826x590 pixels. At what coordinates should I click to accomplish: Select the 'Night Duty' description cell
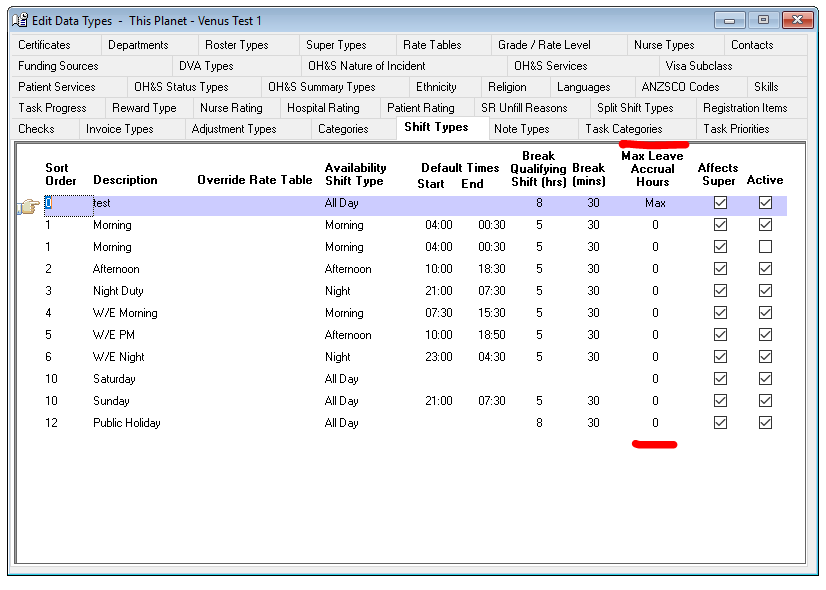coord(118,291)
